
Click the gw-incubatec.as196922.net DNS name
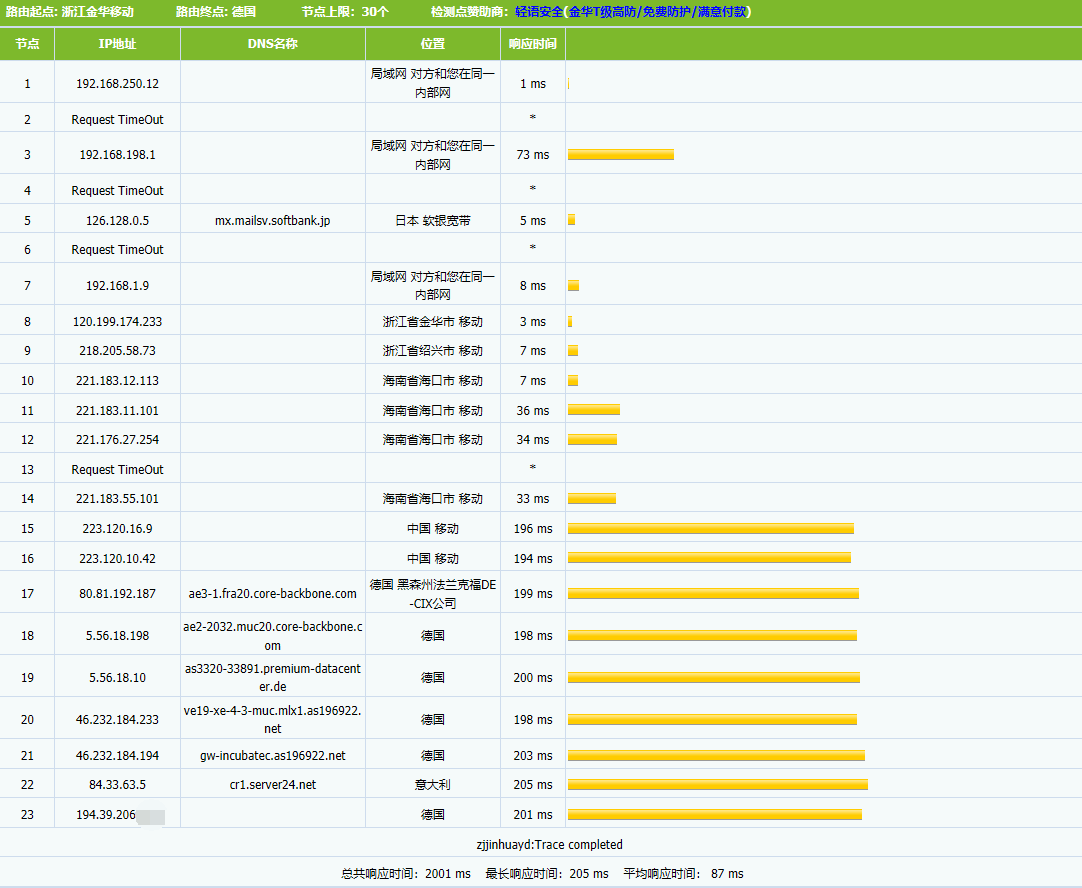point(272,756)
